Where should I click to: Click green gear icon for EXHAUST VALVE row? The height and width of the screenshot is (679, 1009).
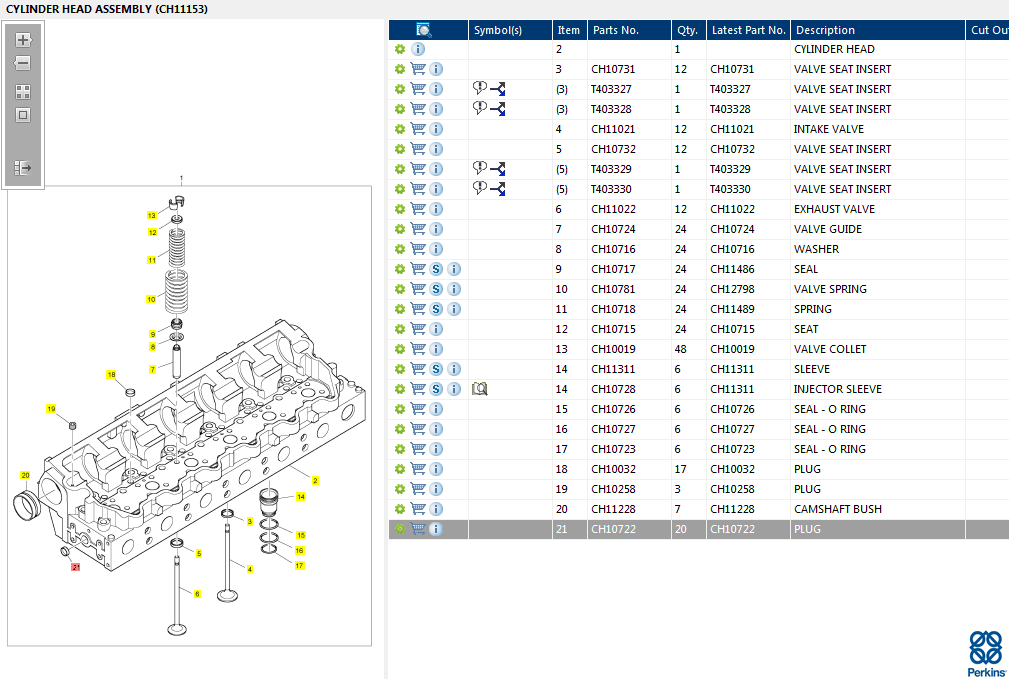click(x=400, y=209)
